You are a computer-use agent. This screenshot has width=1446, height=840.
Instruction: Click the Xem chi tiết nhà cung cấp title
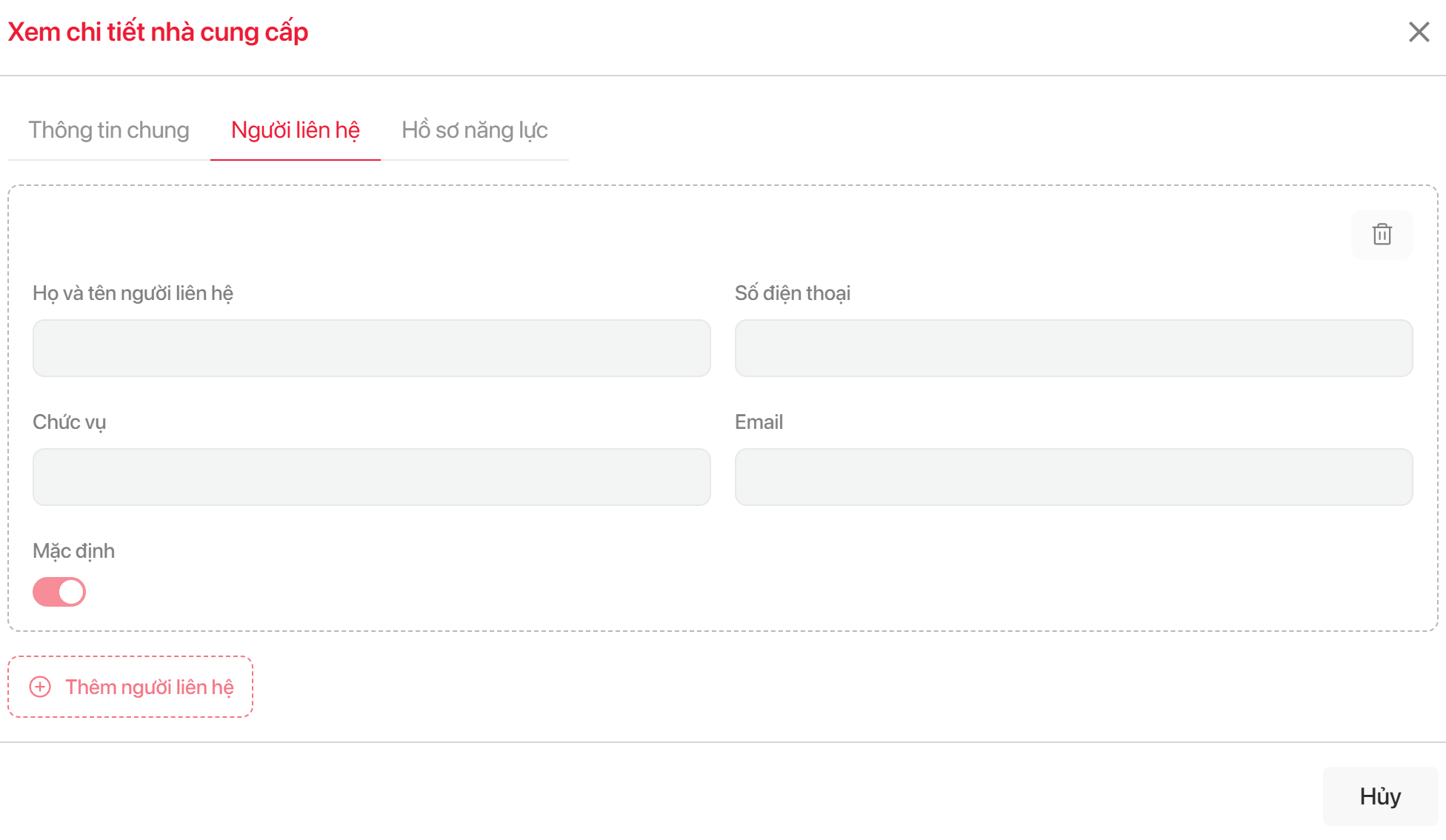[158, 33]
